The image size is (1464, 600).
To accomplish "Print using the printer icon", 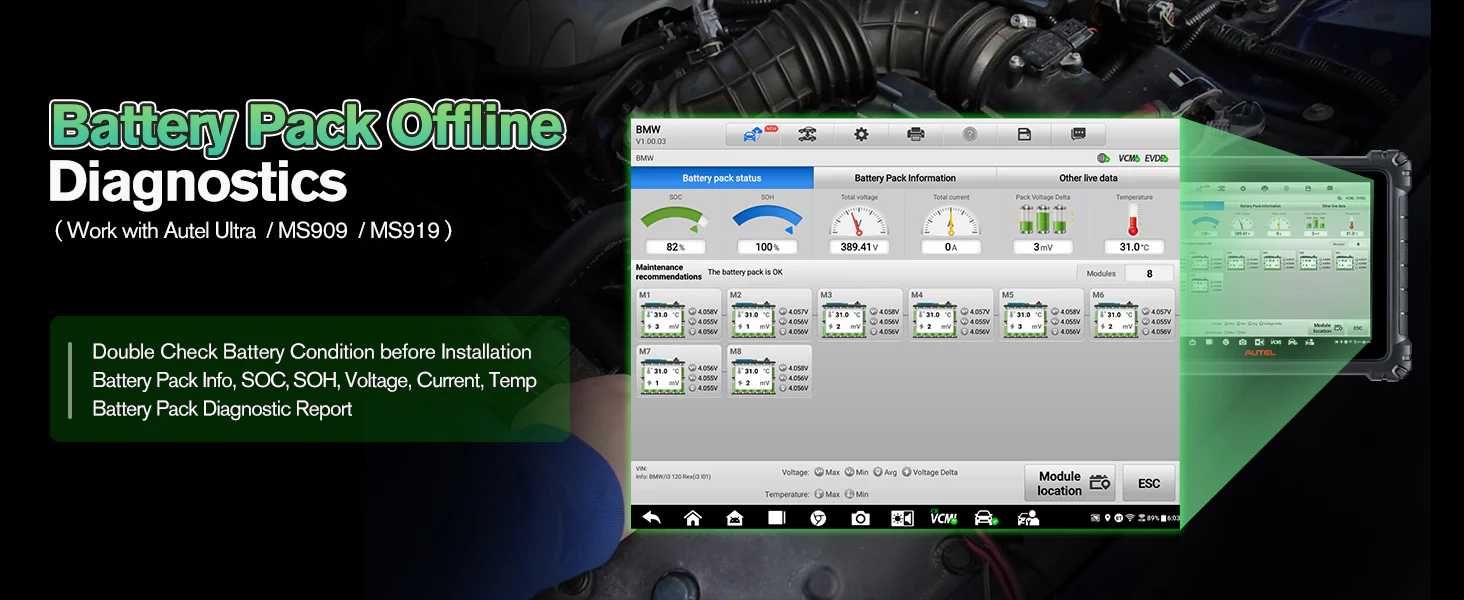I will [915, 134].
